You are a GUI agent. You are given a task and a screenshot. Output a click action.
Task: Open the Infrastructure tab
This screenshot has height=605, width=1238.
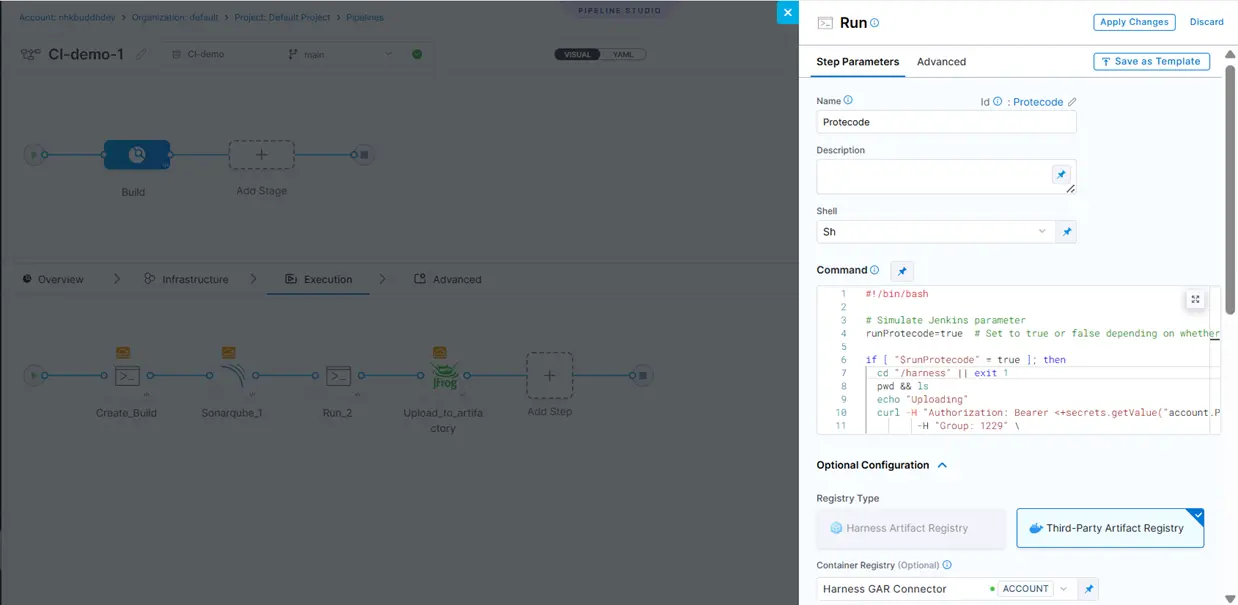point(186,280)
